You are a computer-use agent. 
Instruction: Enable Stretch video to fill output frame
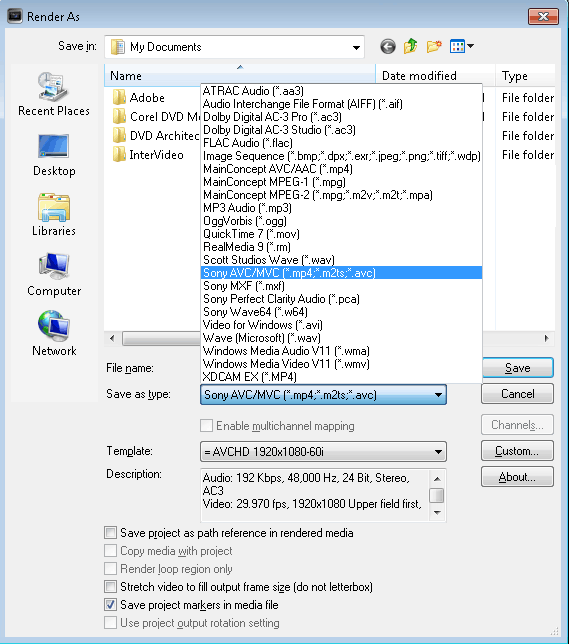tap(110, 587)
